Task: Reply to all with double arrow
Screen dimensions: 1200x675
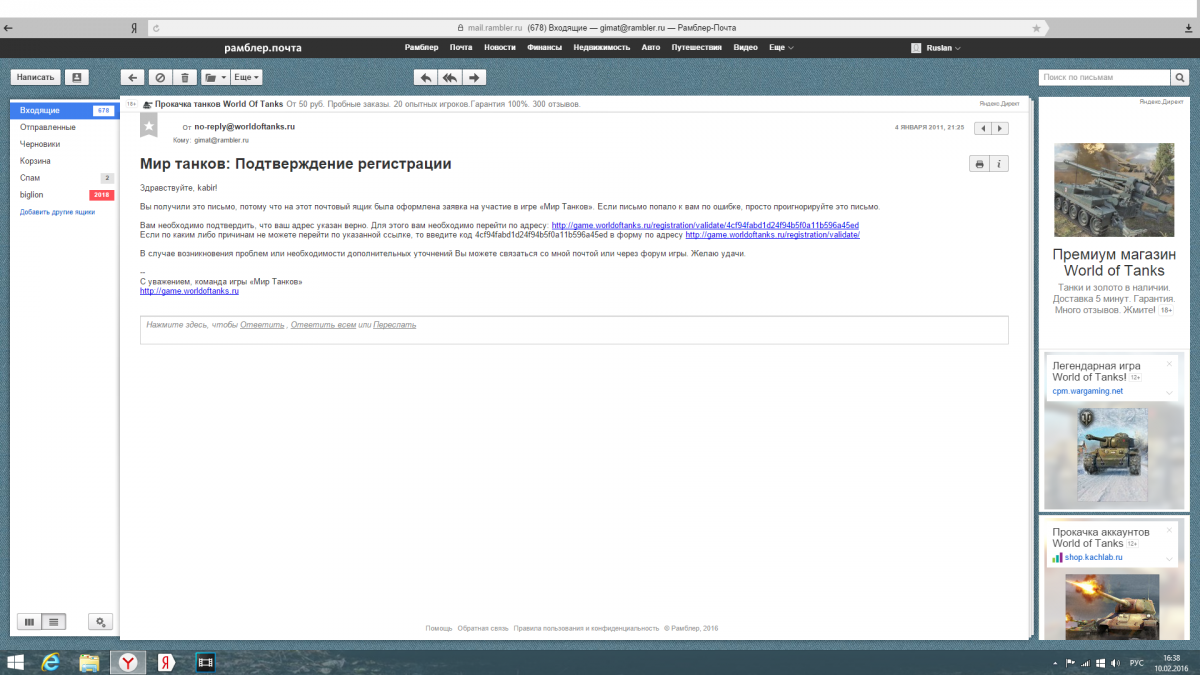Action: pyautogui.click(x=450, y=77)
